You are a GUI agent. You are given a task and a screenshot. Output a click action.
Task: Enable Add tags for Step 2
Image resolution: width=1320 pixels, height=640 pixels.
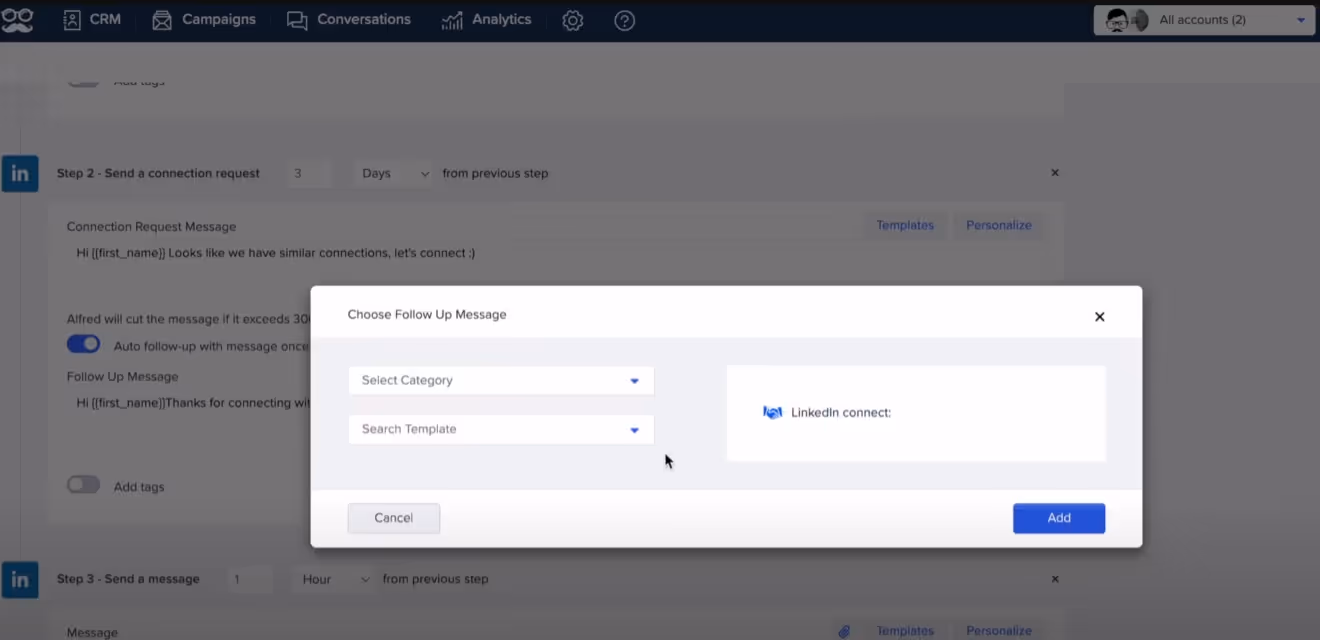point(83,484)
